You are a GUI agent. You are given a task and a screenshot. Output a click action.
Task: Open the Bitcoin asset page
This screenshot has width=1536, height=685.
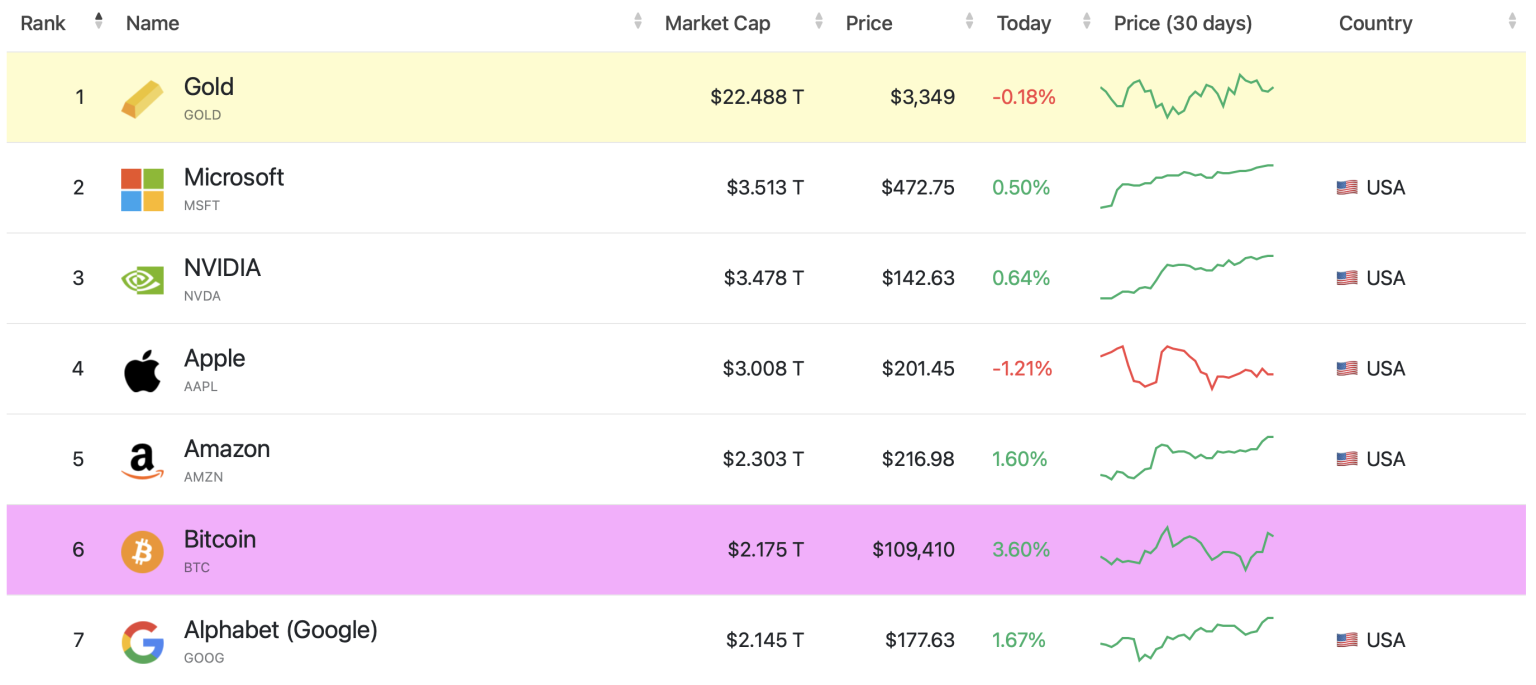coord(220,539)
